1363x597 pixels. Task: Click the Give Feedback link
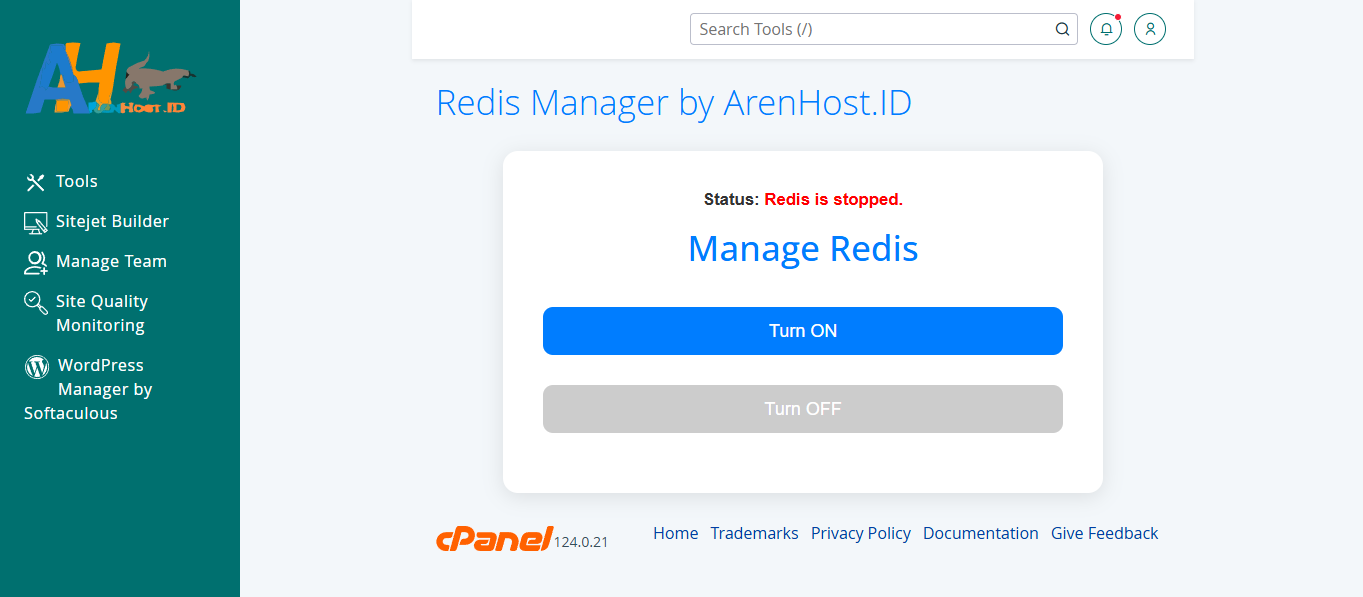(1104, 533)
